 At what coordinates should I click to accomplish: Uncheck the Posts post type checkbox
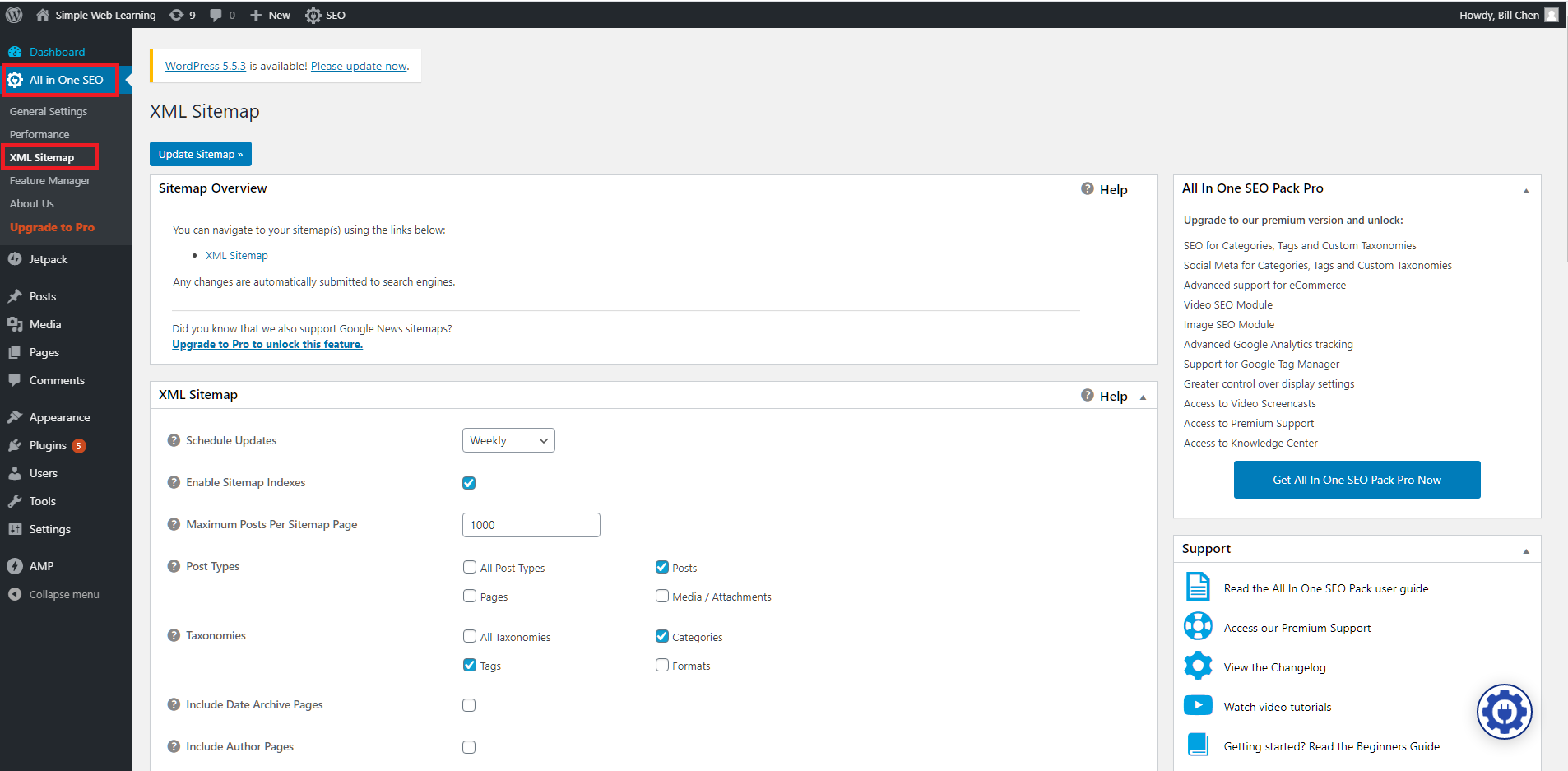(x=662, y=567)
